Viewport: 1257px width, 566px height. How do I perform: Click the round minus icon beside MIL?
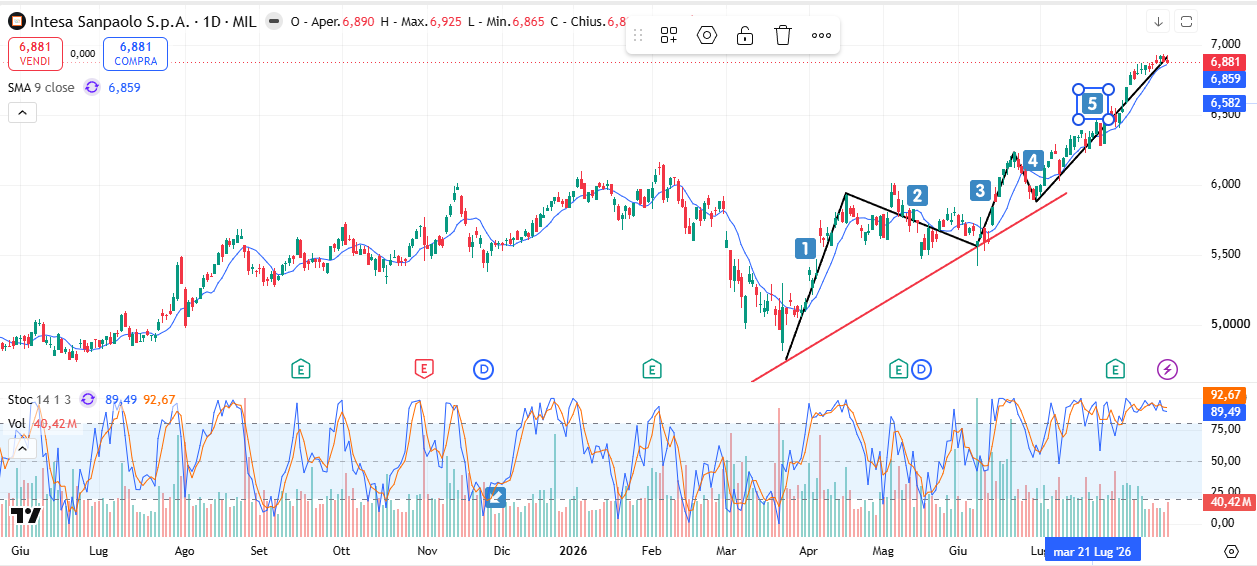click(273, 20)
